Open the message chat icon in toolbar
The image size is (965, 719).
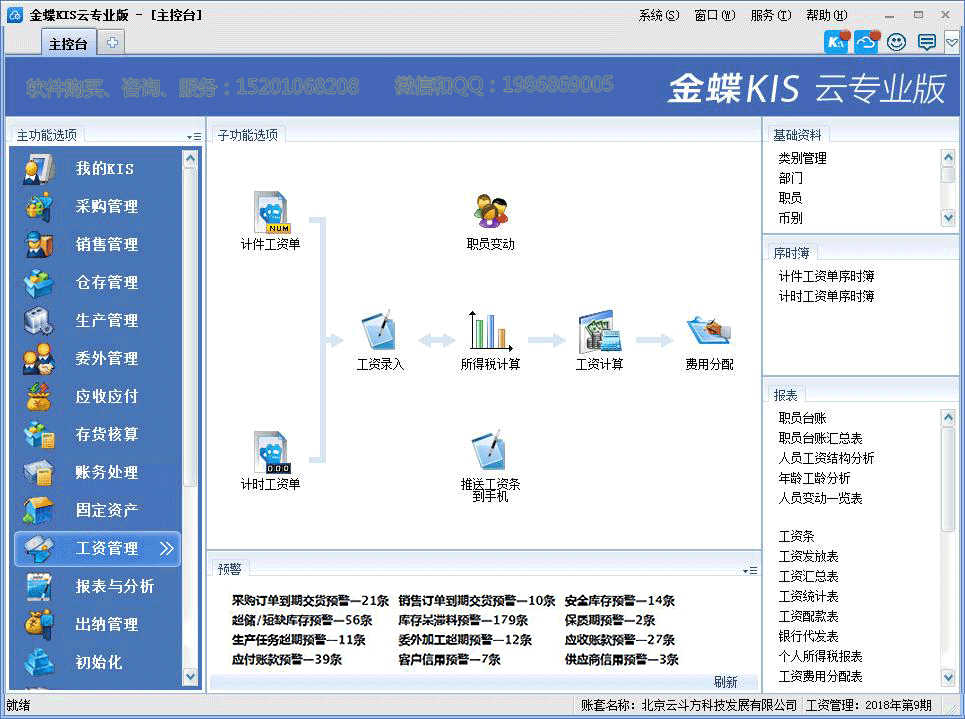[x=926, y=42]
